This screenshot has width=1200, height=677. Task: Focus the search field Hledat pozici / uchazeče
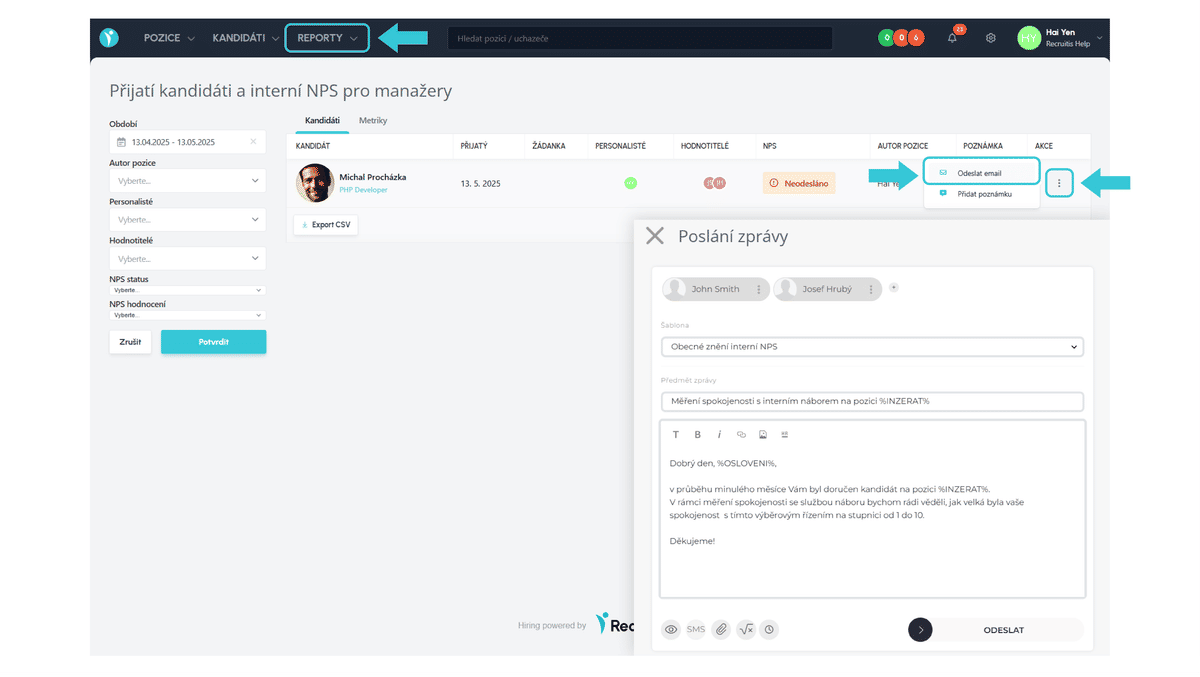pyautogui.click(x=640, y=38)
